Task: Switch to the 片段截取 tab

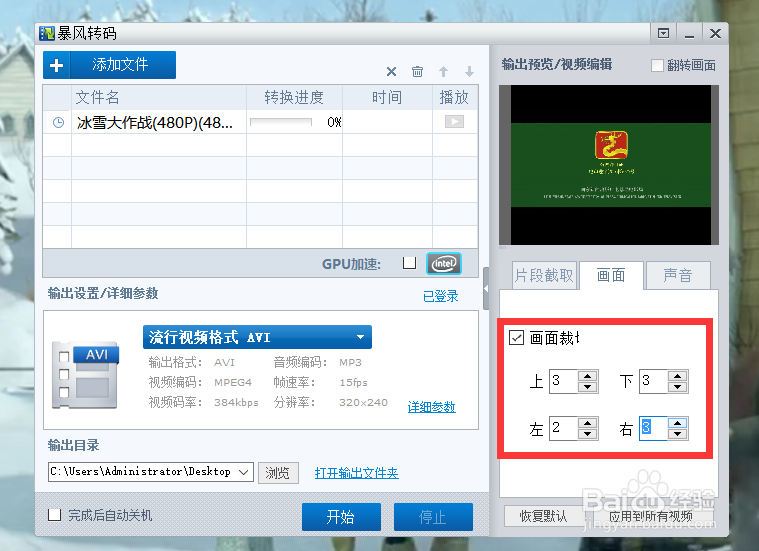Action: 544,276
